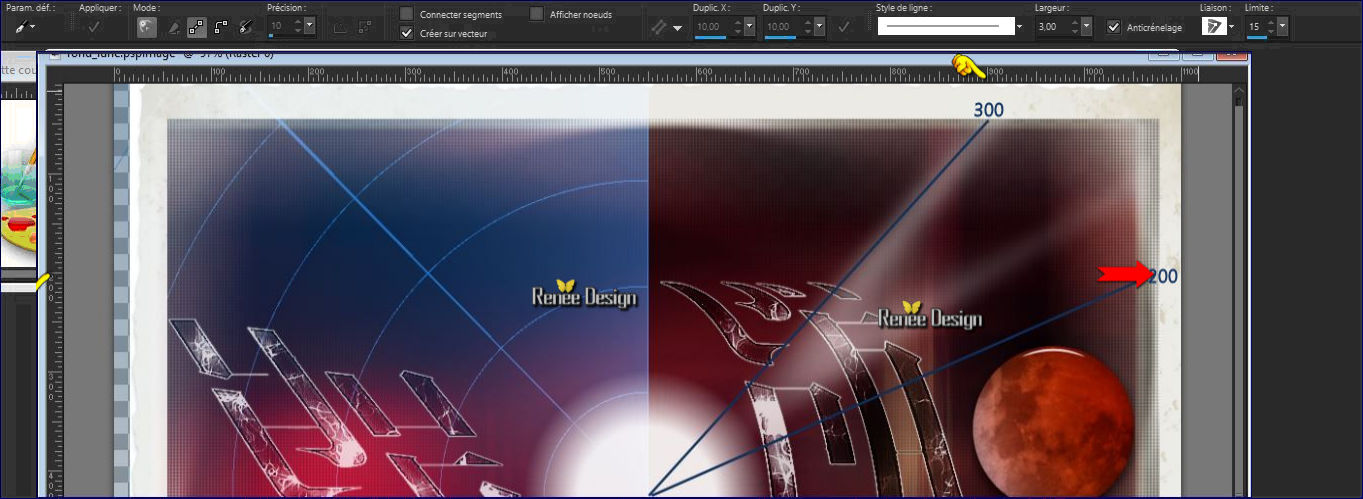Click the Appliquer checkmark button
The width and height of the screenshot is (1363, 499).
pyautogui.click(x=93, y=27)
